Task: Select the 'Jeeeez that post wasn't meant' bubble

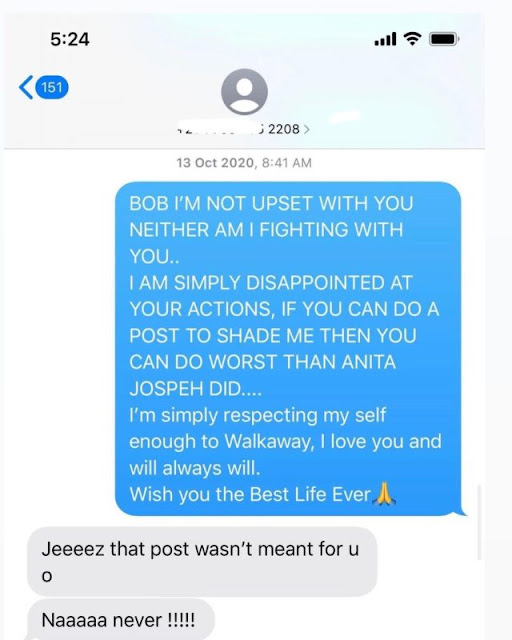Action: 202,562
